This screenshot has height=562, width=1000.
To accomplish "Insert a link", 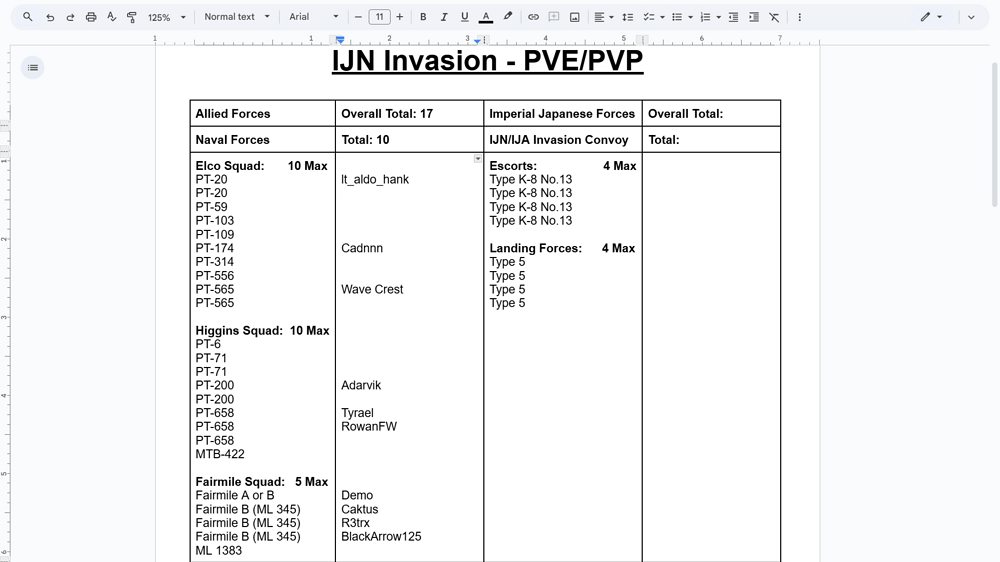I will click(x=533, y=17).
